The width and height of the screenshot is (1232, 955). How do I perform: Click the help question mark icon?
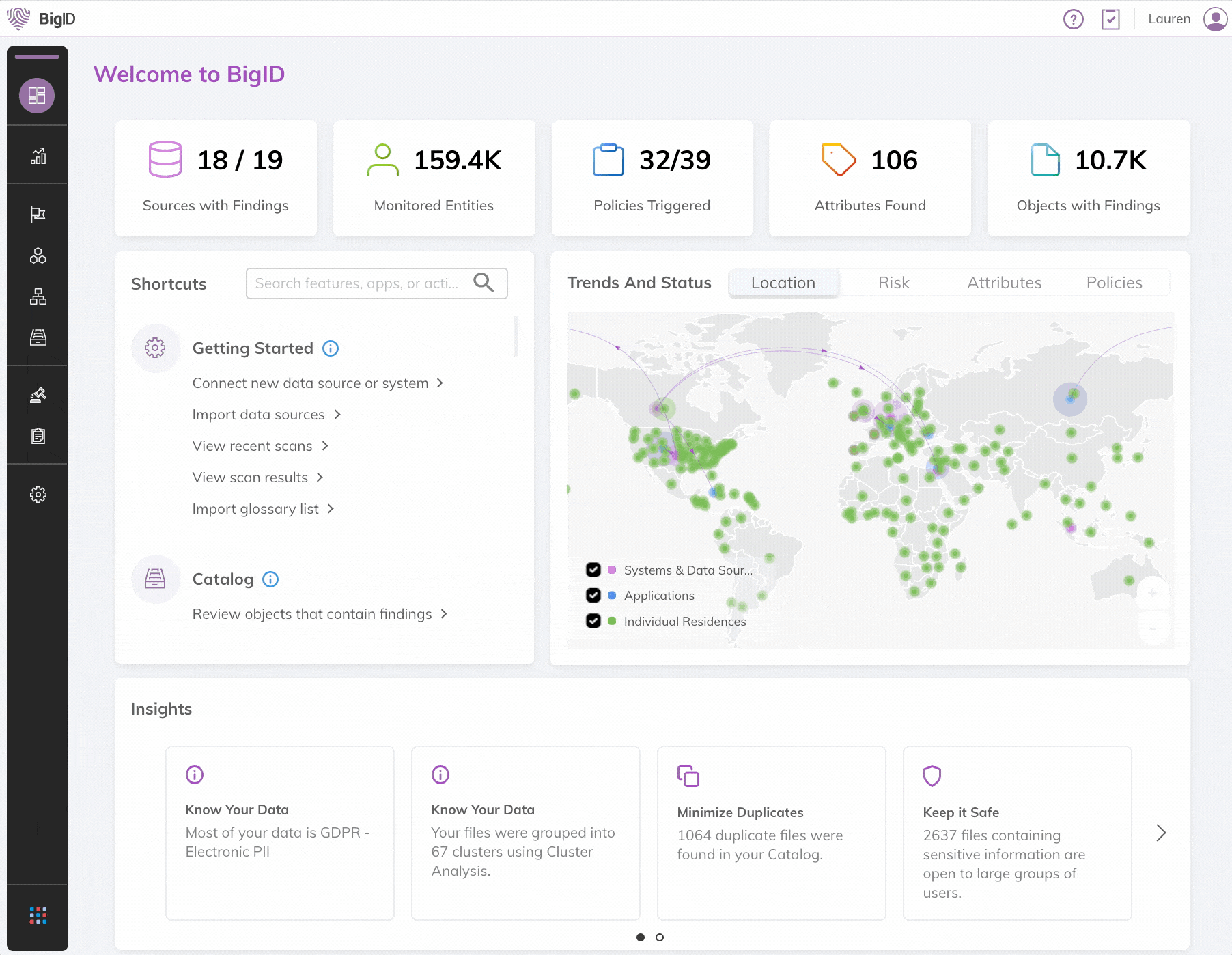[1074, 19]
